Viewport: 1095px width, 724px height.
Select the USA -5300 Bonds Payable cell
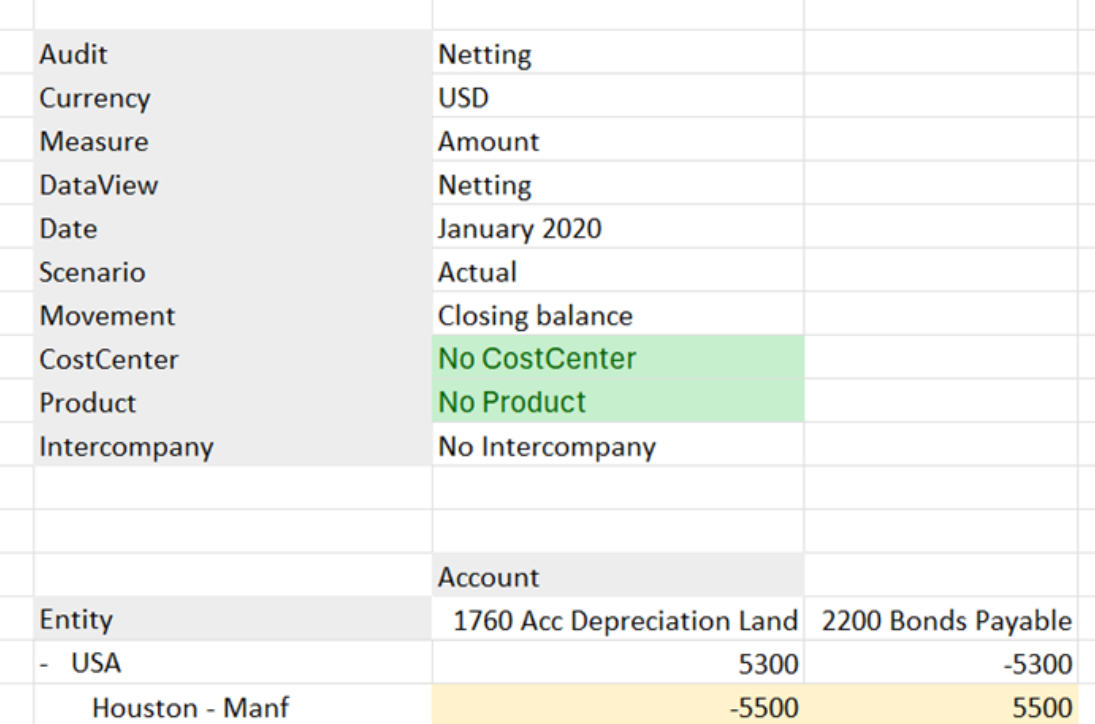pyautogui.click(x=941, y=663)
